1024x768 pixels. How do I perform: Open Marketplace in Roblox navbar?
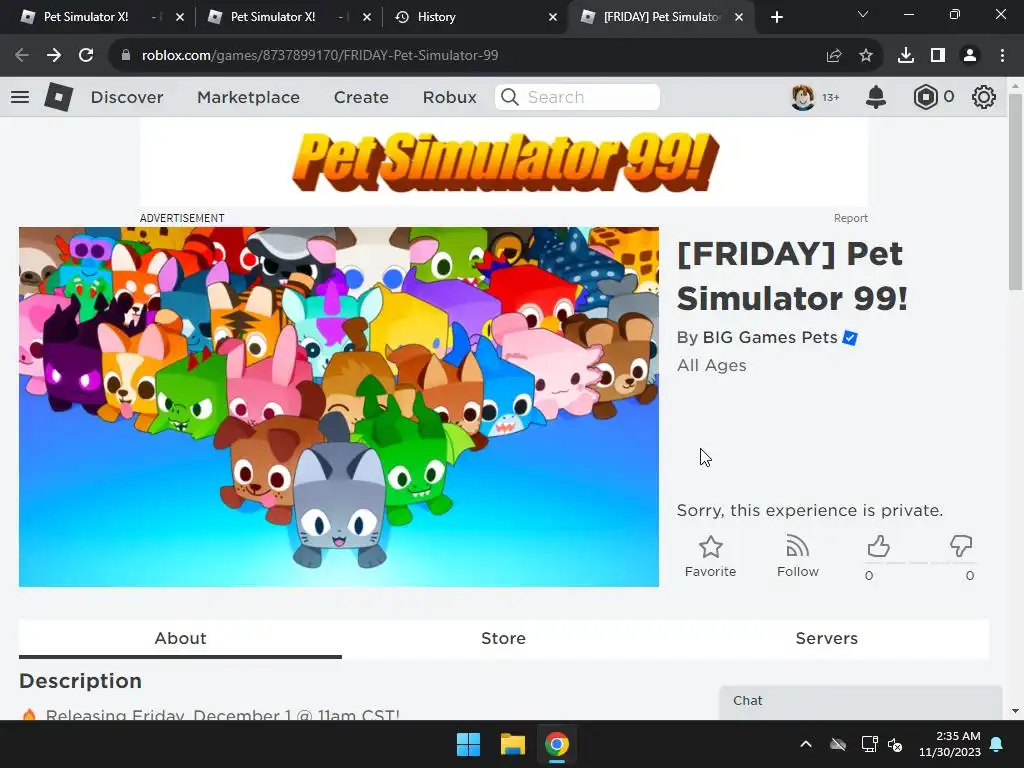[x=248, y=97]
